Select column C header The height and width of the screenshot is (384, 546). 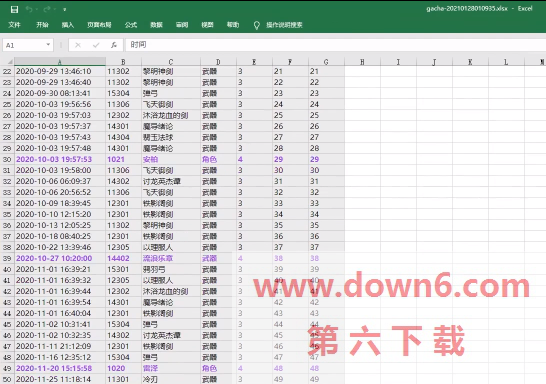coord(171,62)
